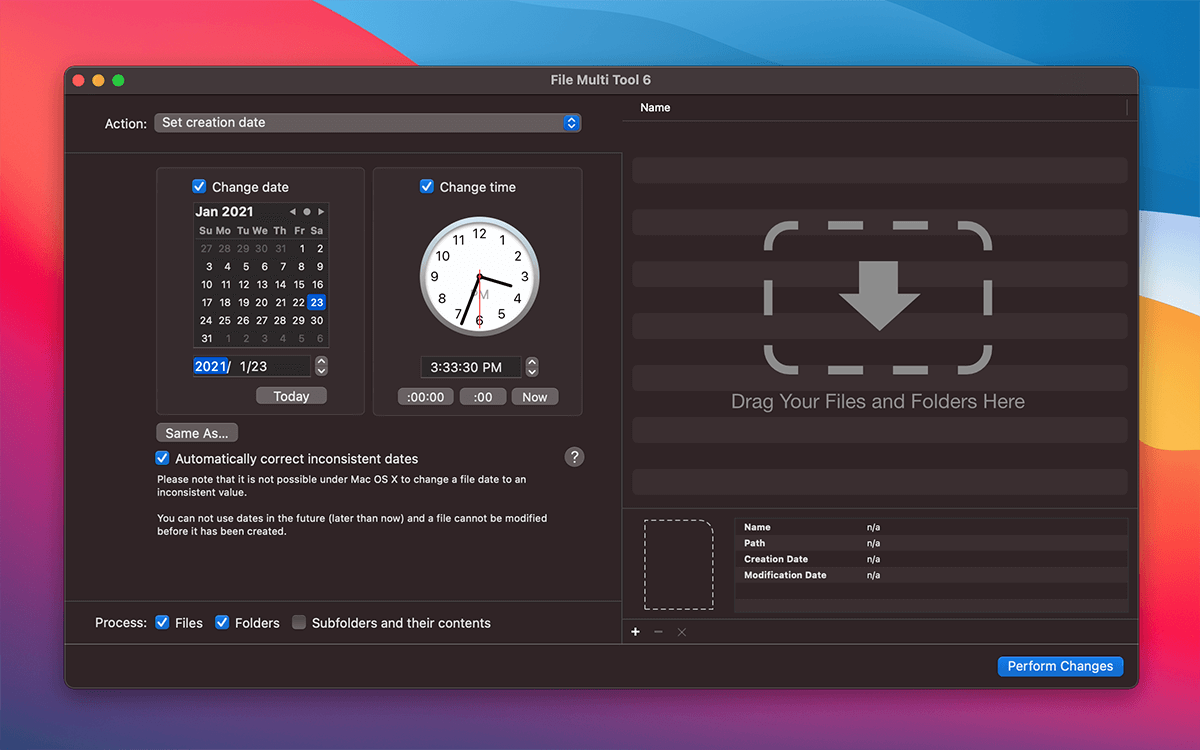Open the Same As... options
The height and width of the screenshot is (750, 1200).
tap(197, 433)
